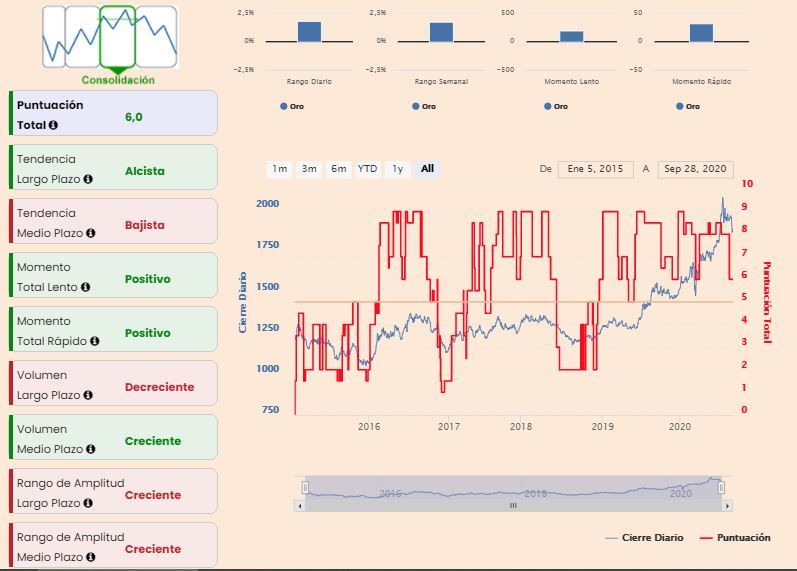Select the 3m range button
This screenshot has height=571, width=797.
(x=309, y=169)
